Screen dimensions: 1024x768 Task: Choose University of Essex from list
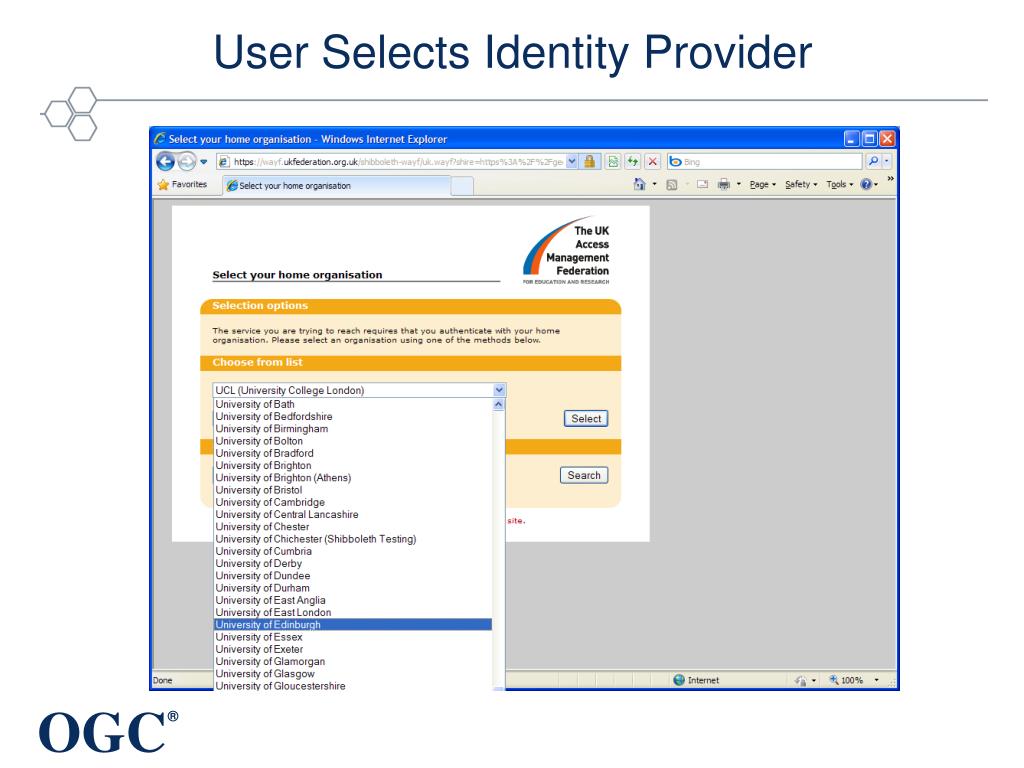click(x=353, y=637)
